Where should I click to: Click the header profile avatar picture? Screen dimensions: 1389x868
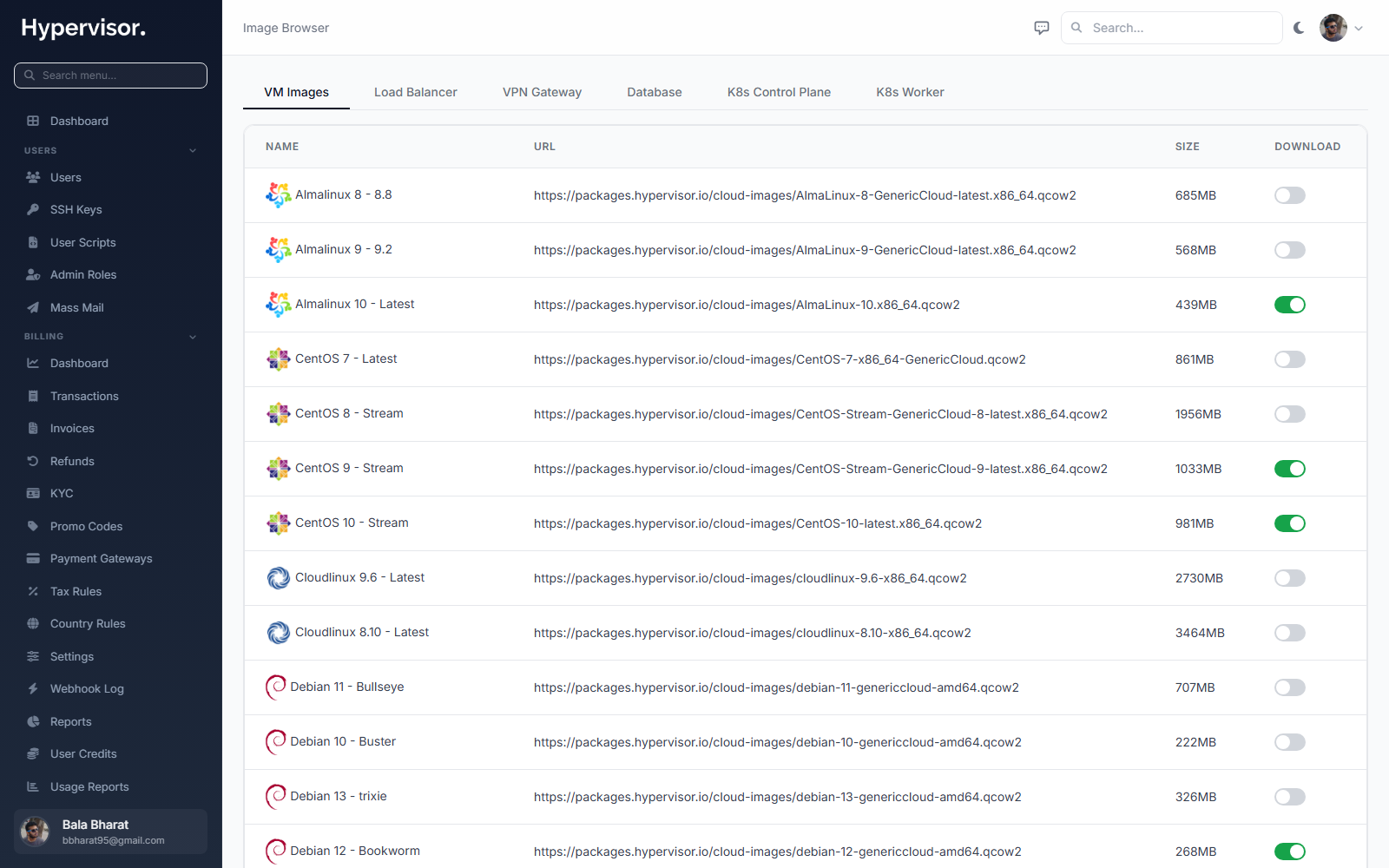point(1333,28)
